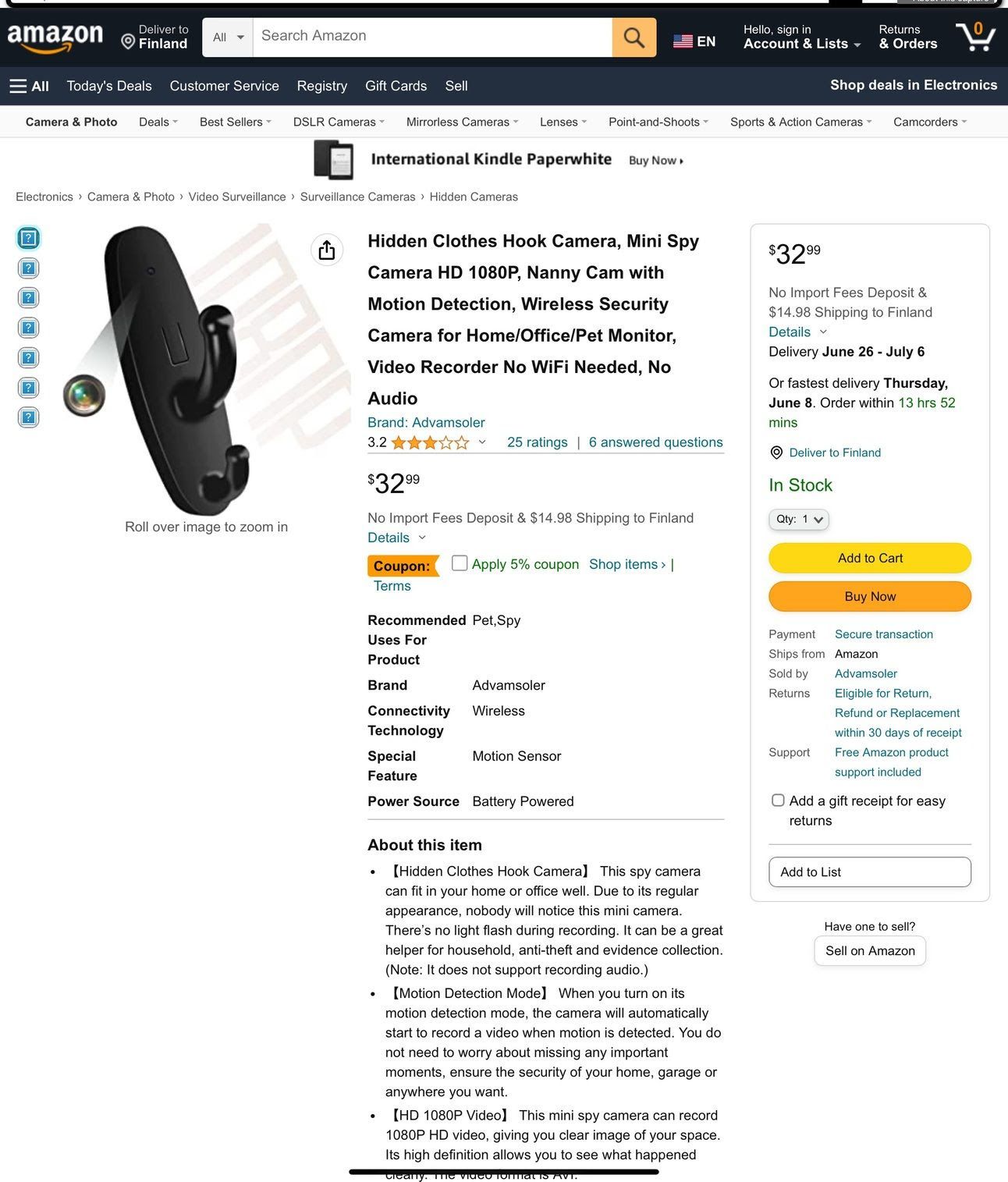The width and height of the screenshot is (1008, 1182).
Task: Expand the star rating breakdown chevron
Action: (482, 442)
